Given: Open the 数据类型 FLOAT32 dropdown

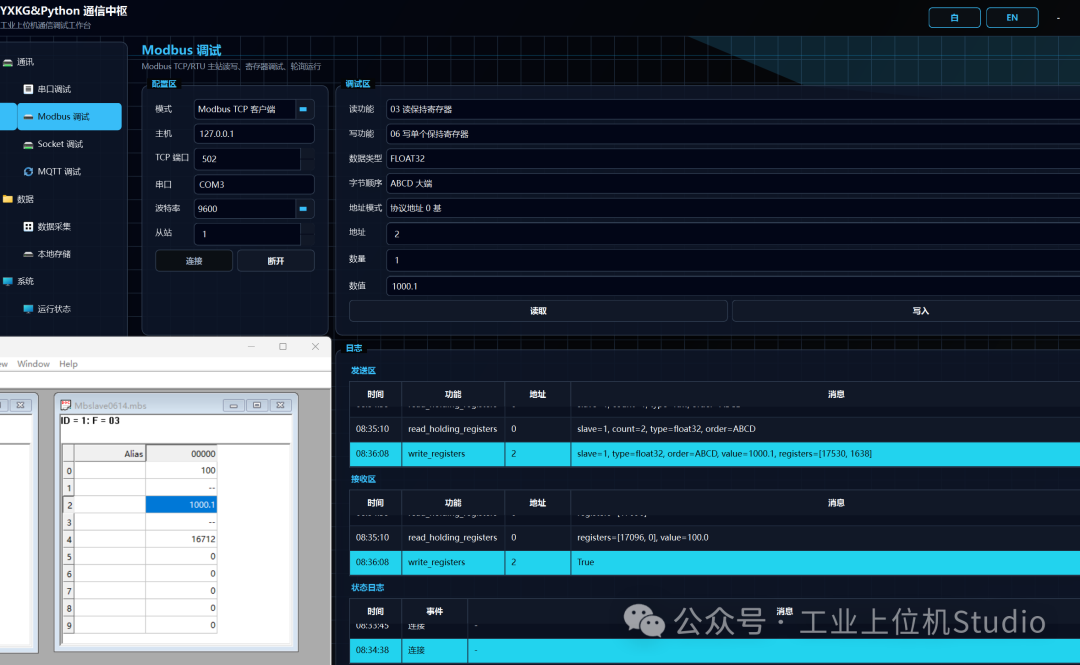Looking at the screenshot, I should click(733, 158).
